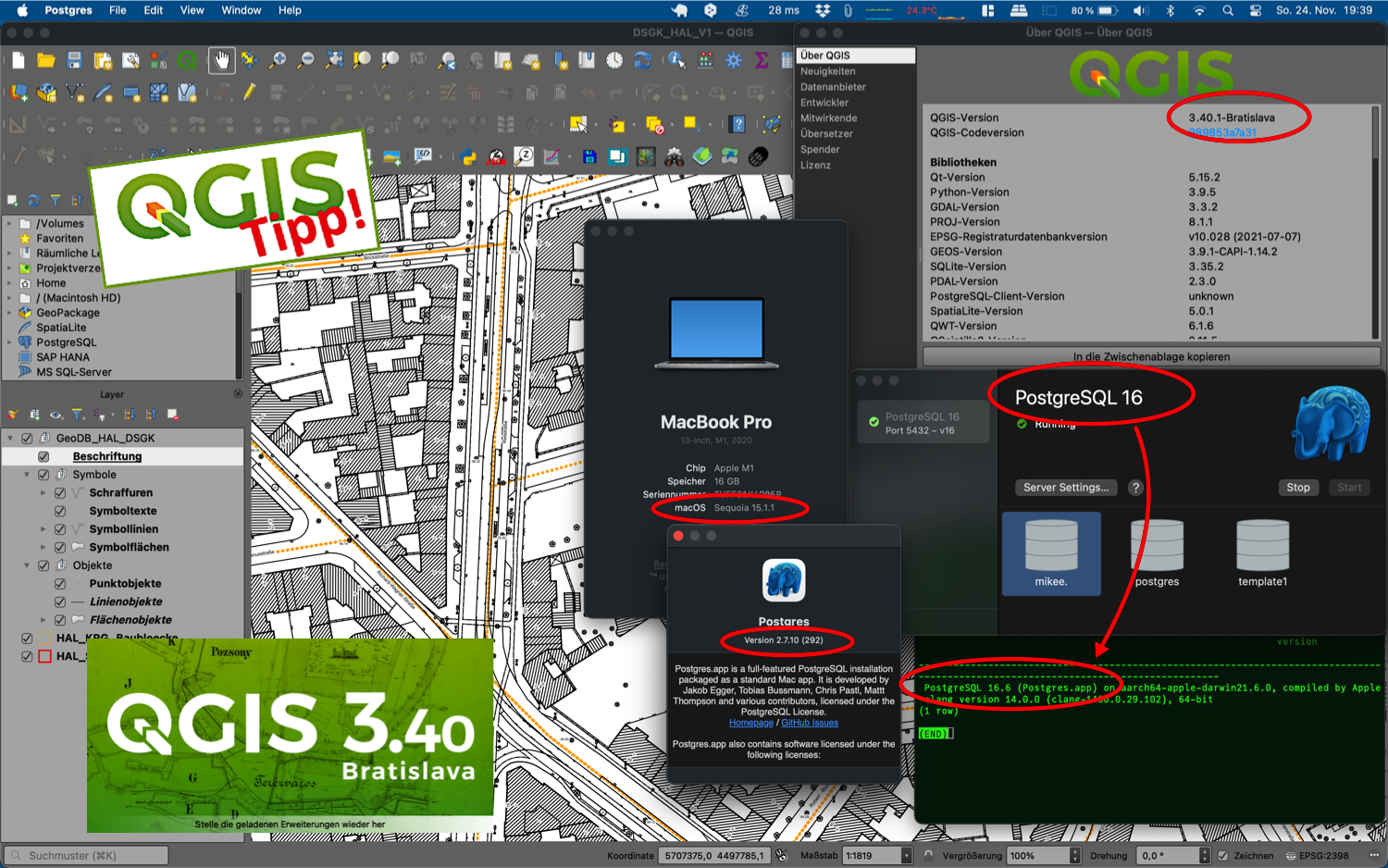Open the Python console
The height and width of the screenshot is (868, 1388).
pos(467,157)
